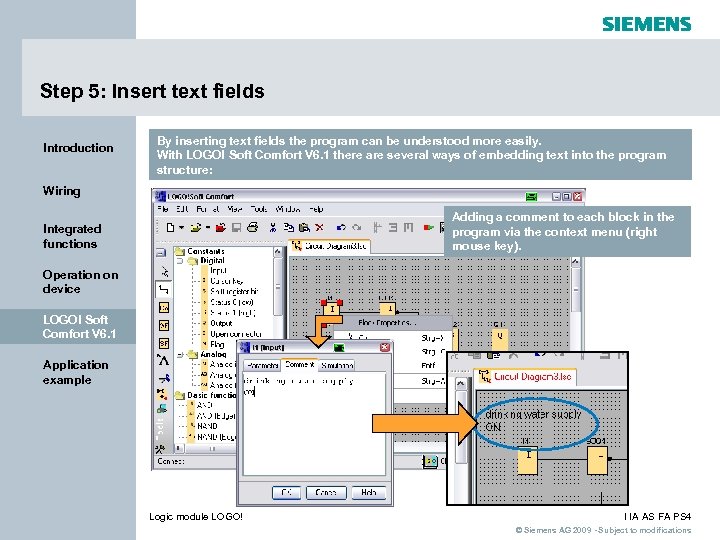Image resolution: width=720 pixels, height=540 pixels.
Task: Select Constants folder in tree
Action: point(201,251)
